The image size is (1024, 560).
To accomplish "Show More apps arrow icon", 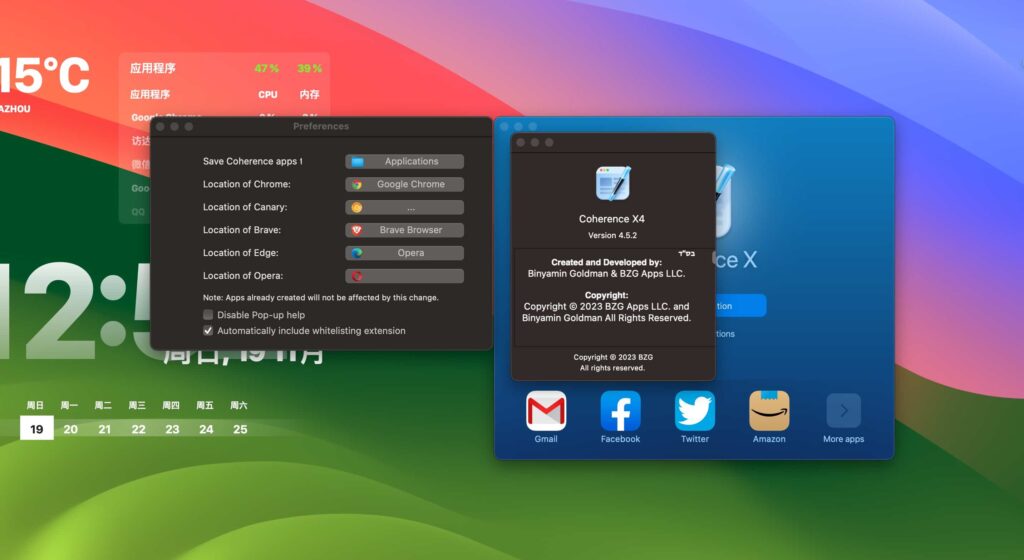I will tap(843, 411).
